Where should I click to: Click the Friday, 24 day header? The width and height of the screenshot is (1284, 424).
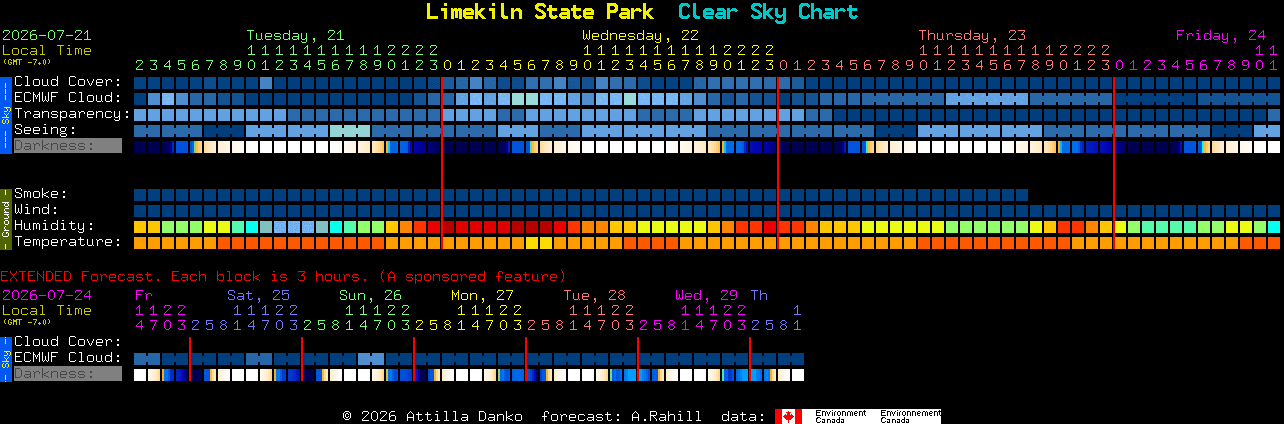pyautogui.click(x=1221, y=35)
